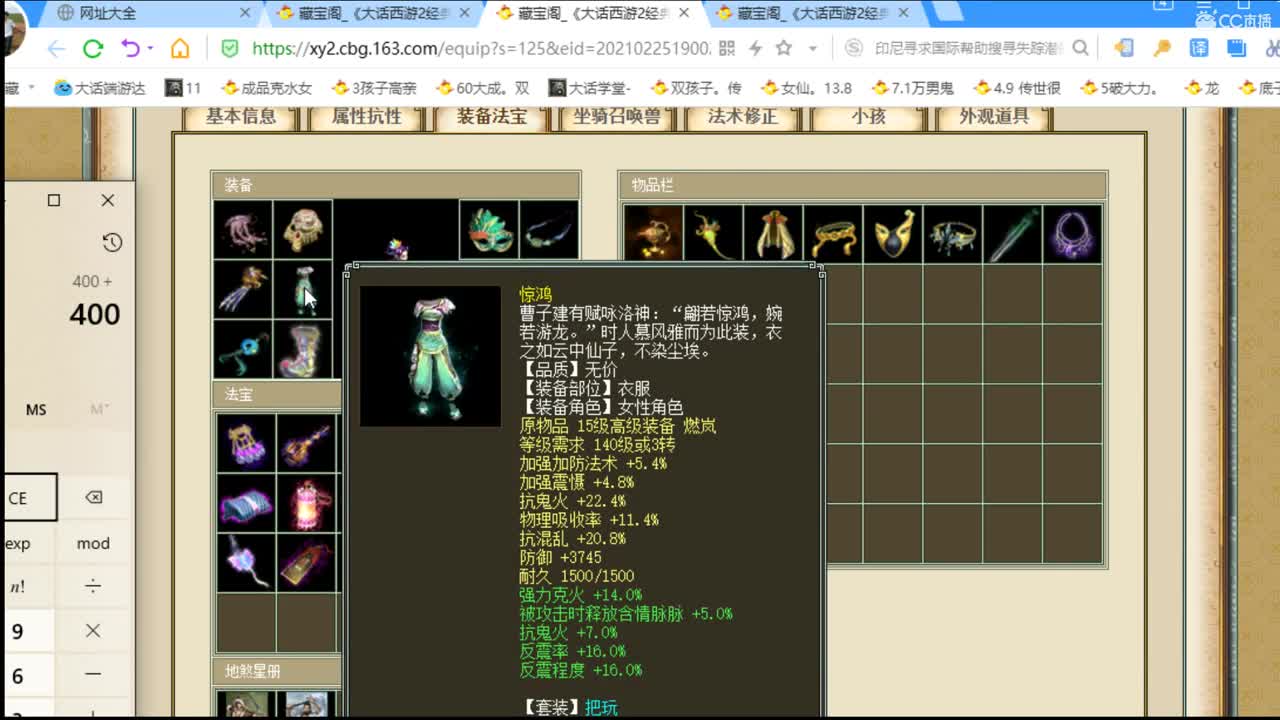Screen dimensions: 1280x720
Task: Select the blue scroll talisman icon
Action: 246,502
